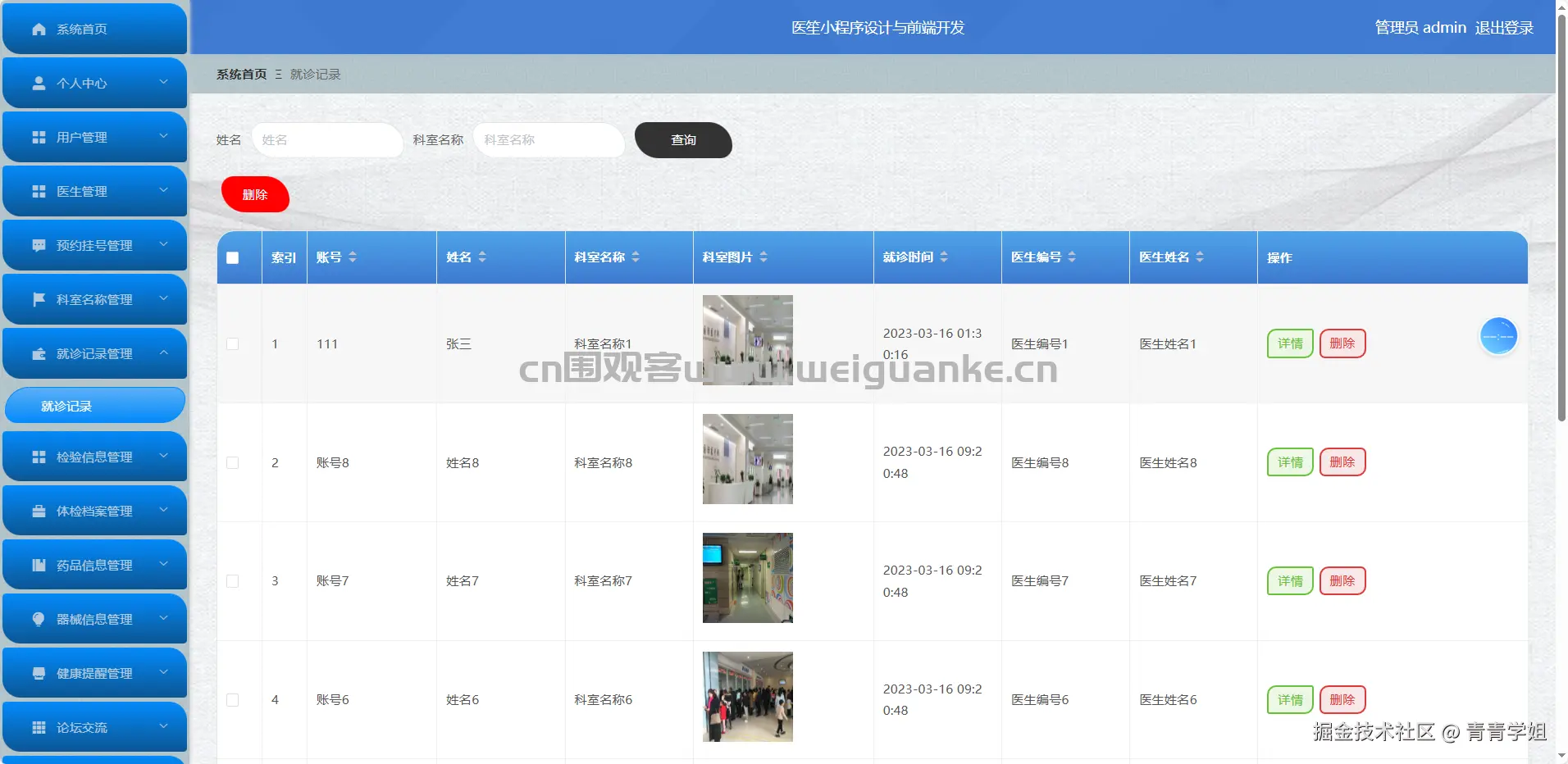
Task: Sort table by 科室图片 column
Action: click(763, 257)
